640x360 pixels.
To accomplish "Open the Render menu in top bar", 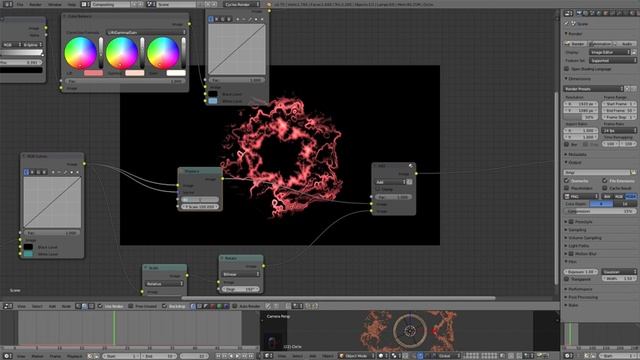I will point(36,4).
